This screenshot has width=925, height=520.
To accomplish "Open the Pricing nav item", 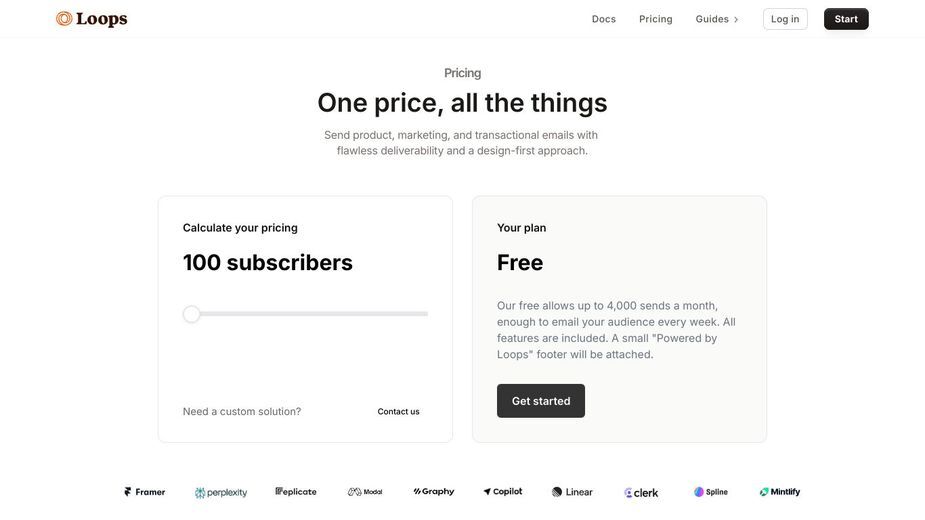I will 655,19.
